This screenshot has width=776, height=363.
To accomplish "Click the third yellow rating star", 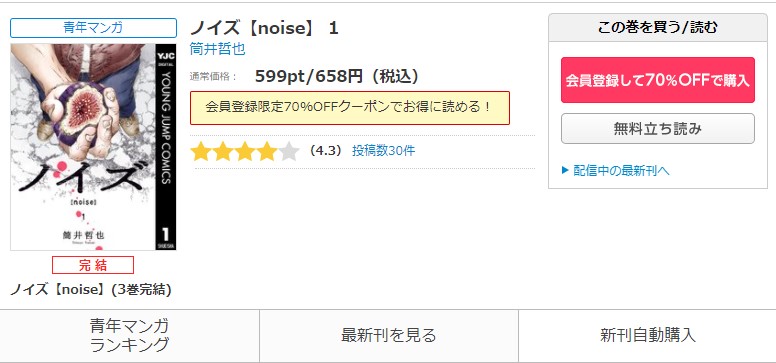I will pos(245,151).
